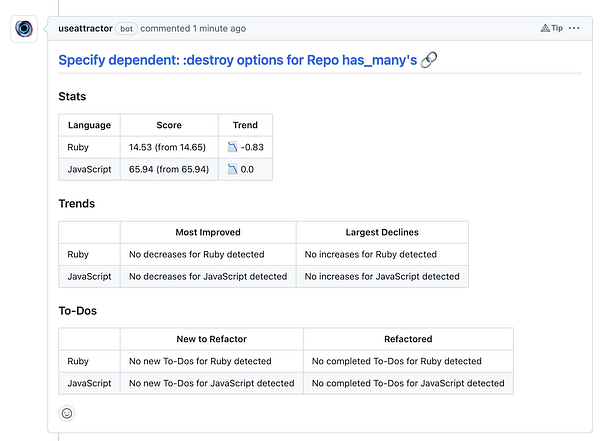The width and height of the screenshot is (600, 441).
Task: Click the Ruby score "14.53 (from 14.65)" cell
Action: click(169, 148)
